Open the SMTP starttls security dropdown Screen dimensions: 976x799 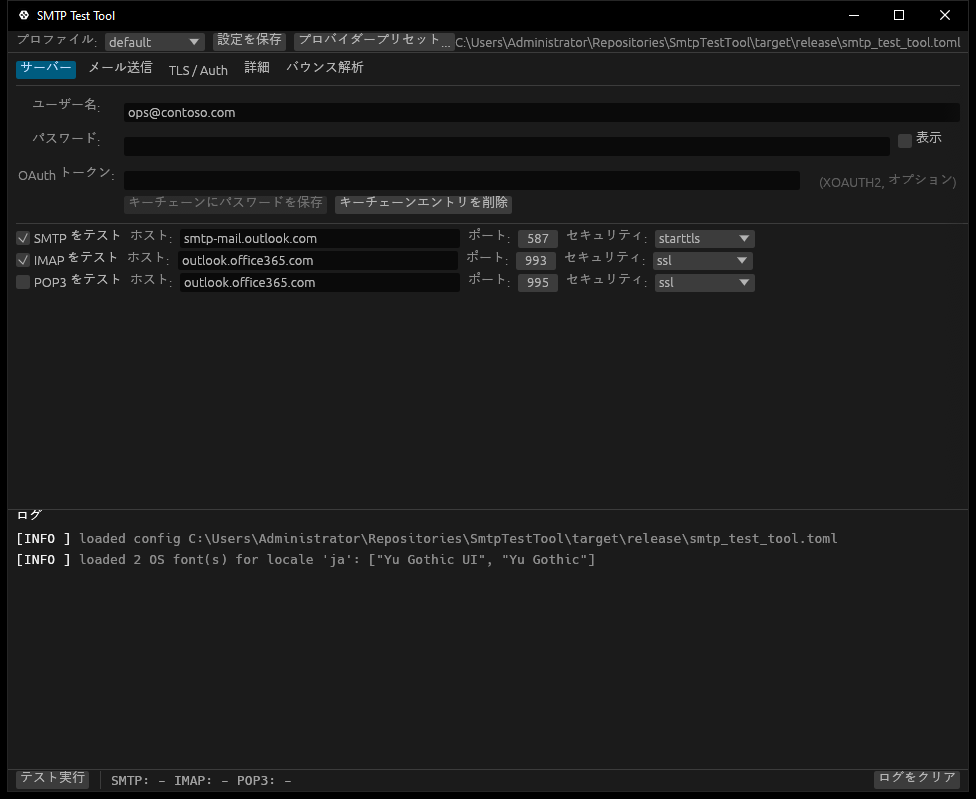pos(705,238)
